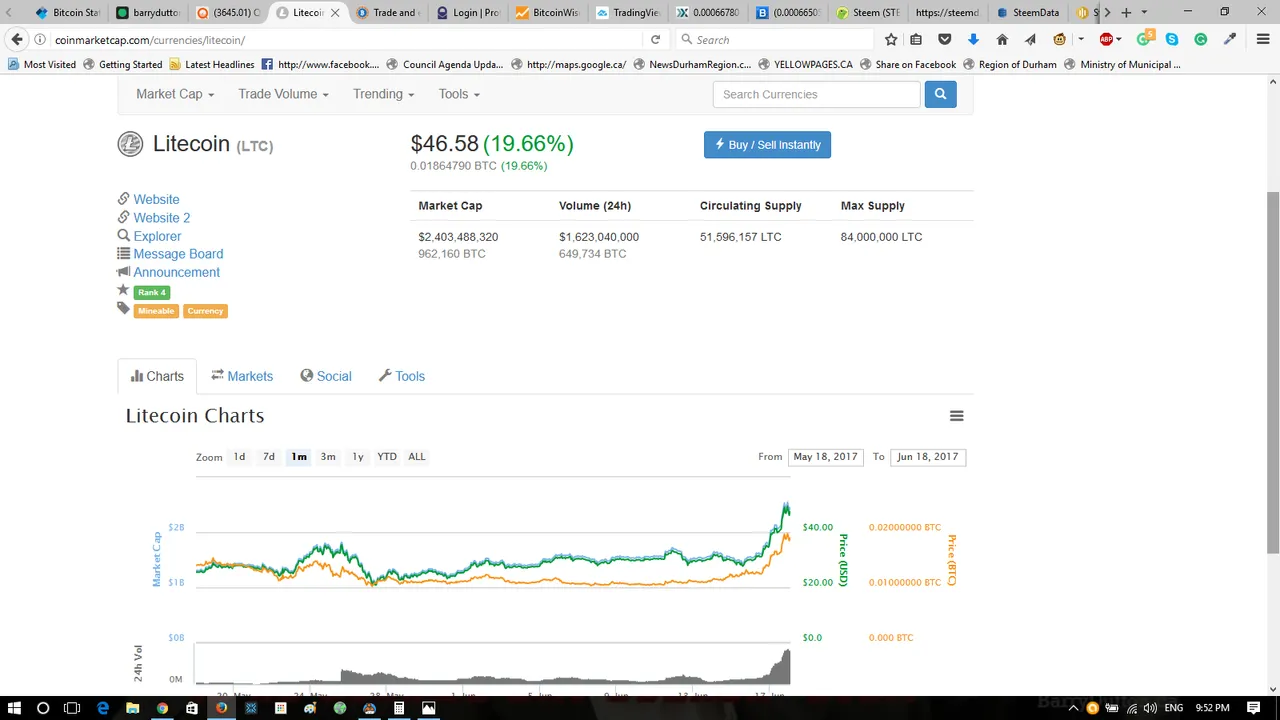The image size is (1280, 720).
Task: Click the Buy / Sell Instantly button
Action: pyautogui.click(x=767, y=145)
